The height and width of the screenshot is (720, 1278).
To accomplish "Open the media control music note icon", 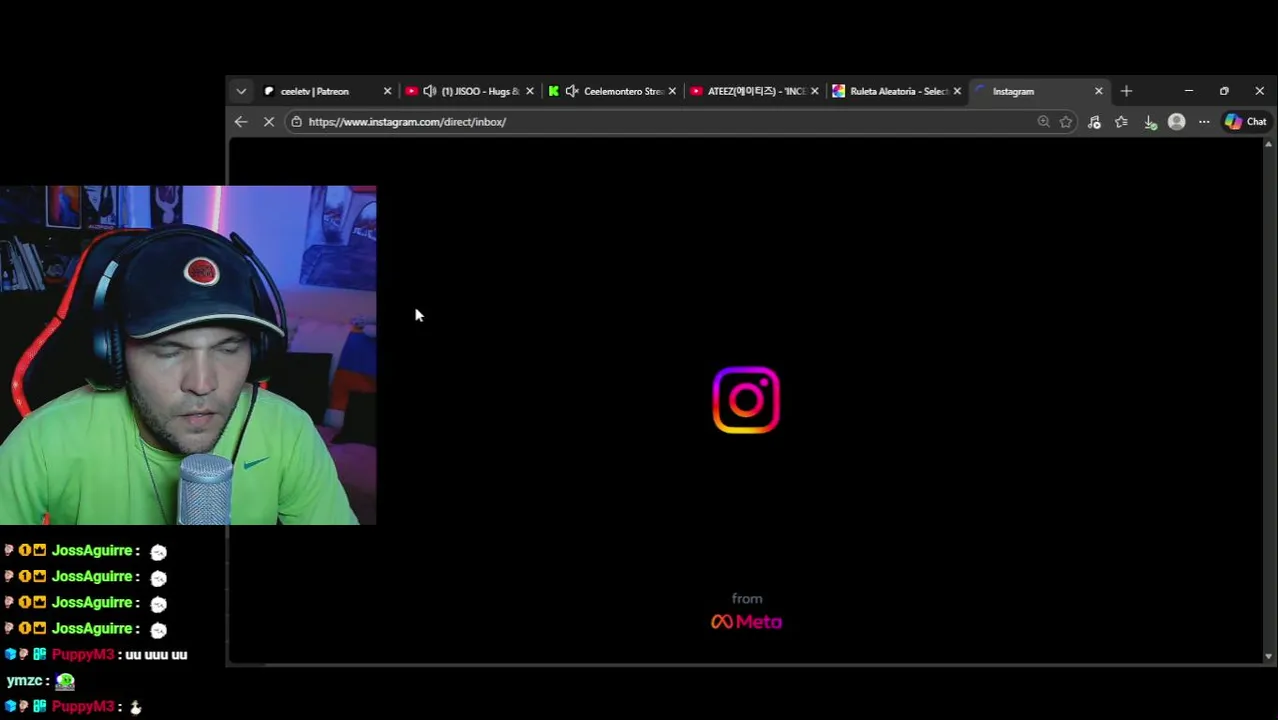I will [1094, 122].
